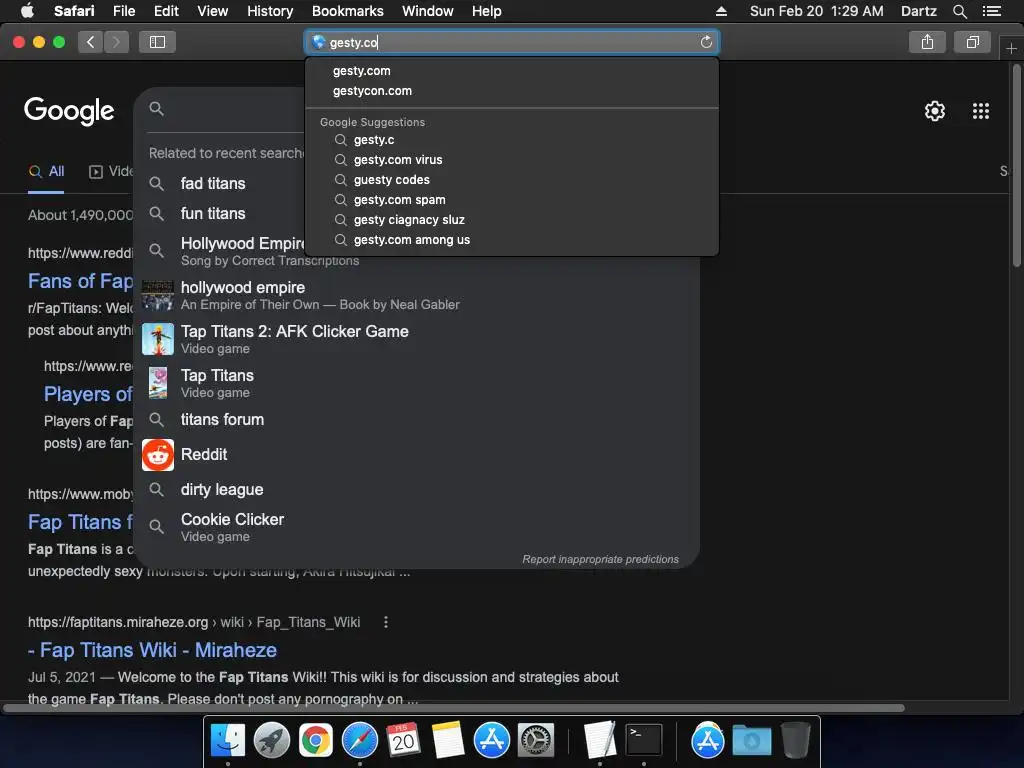Launch Google Chrome from the Dock

(315, 741)
